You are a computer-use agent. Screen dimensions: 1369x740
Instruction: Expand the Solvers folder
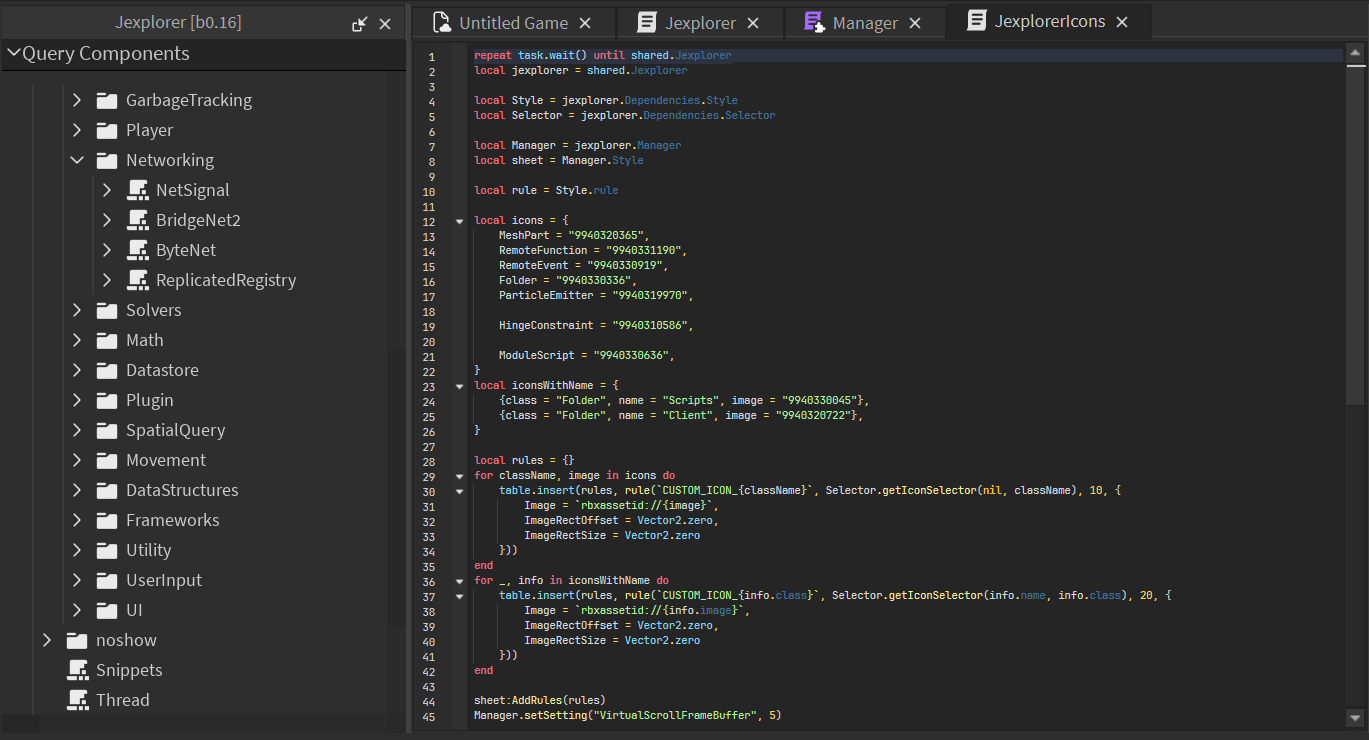[x=77, y=310]
